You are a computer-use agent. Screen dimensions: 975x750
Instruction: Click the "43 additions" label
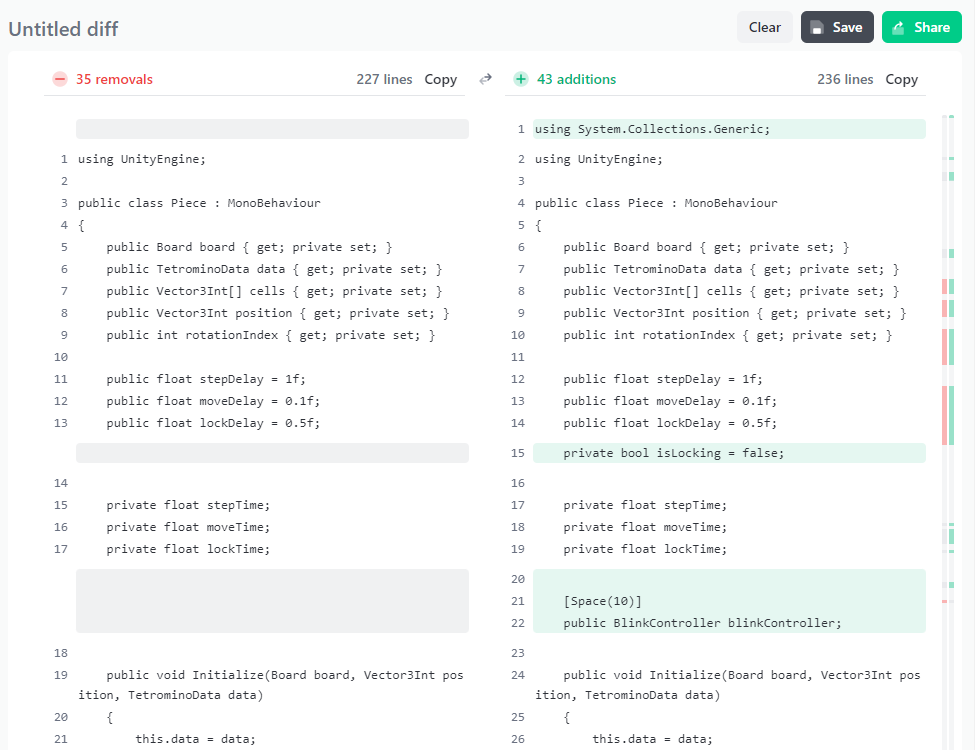[x=576, y=79]
